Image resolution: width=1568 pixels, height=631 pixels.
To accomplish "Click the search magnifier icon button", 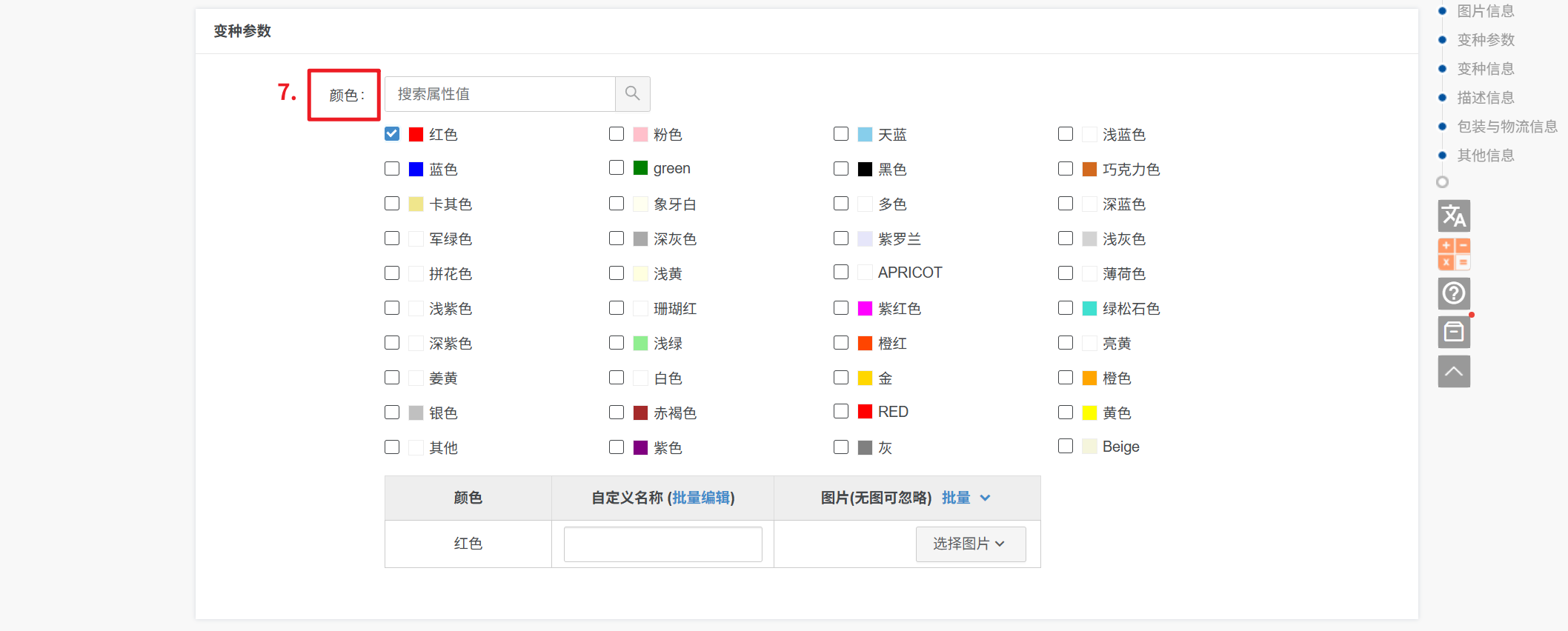I will (632, 94).
